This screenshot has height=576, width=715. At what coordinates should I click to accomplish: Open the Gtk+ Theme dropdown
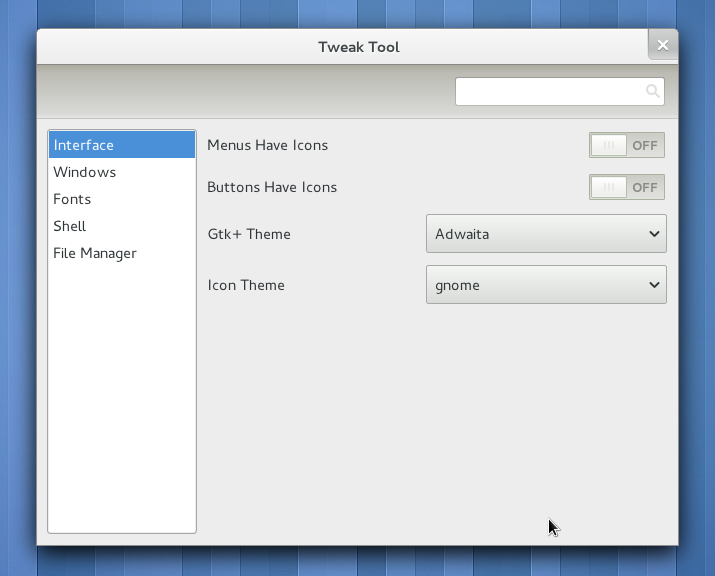tap(546, 234)
